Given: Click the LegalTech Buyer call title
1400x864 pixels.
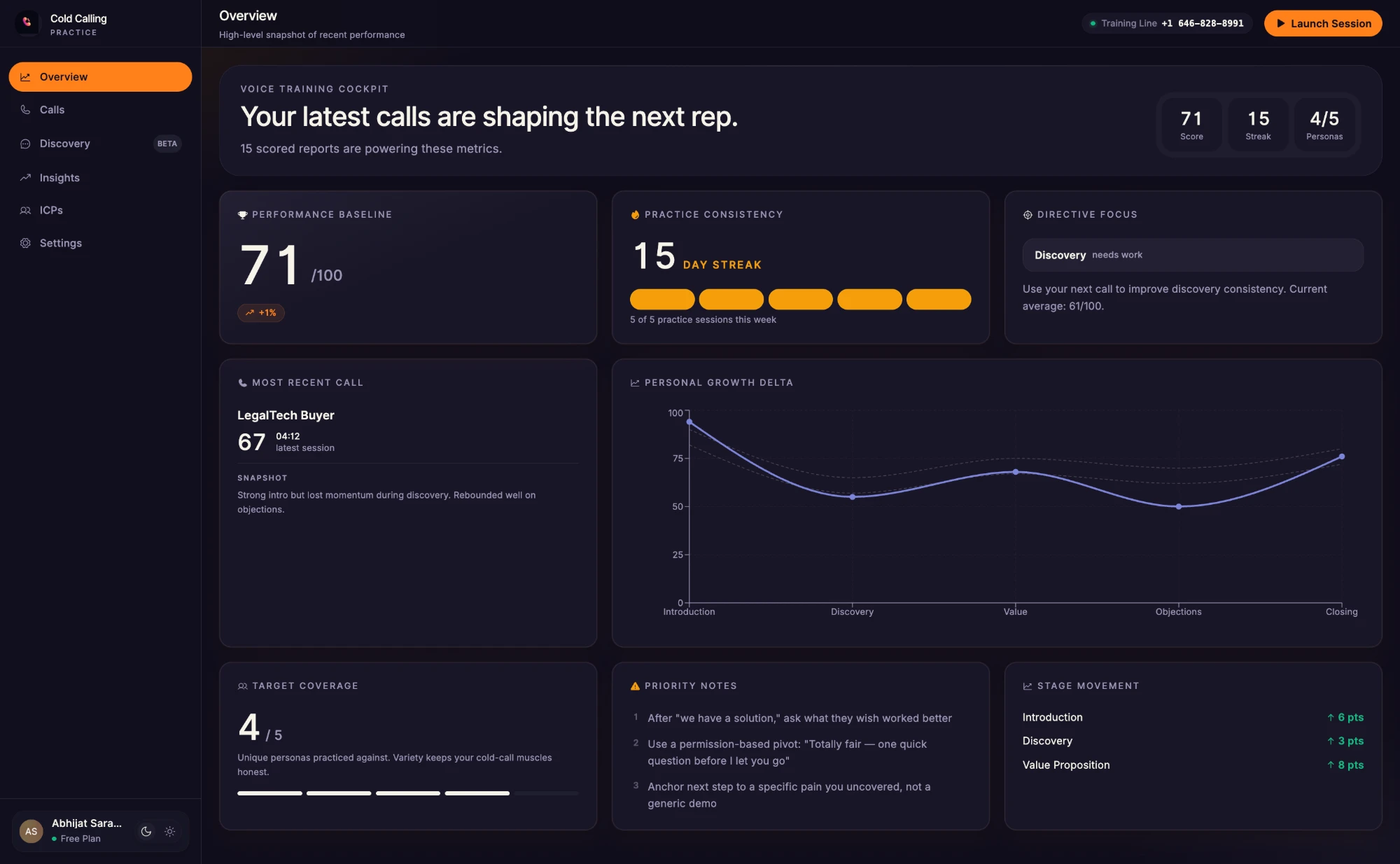Looking at the screenshot, I should (x=286, y=415).
